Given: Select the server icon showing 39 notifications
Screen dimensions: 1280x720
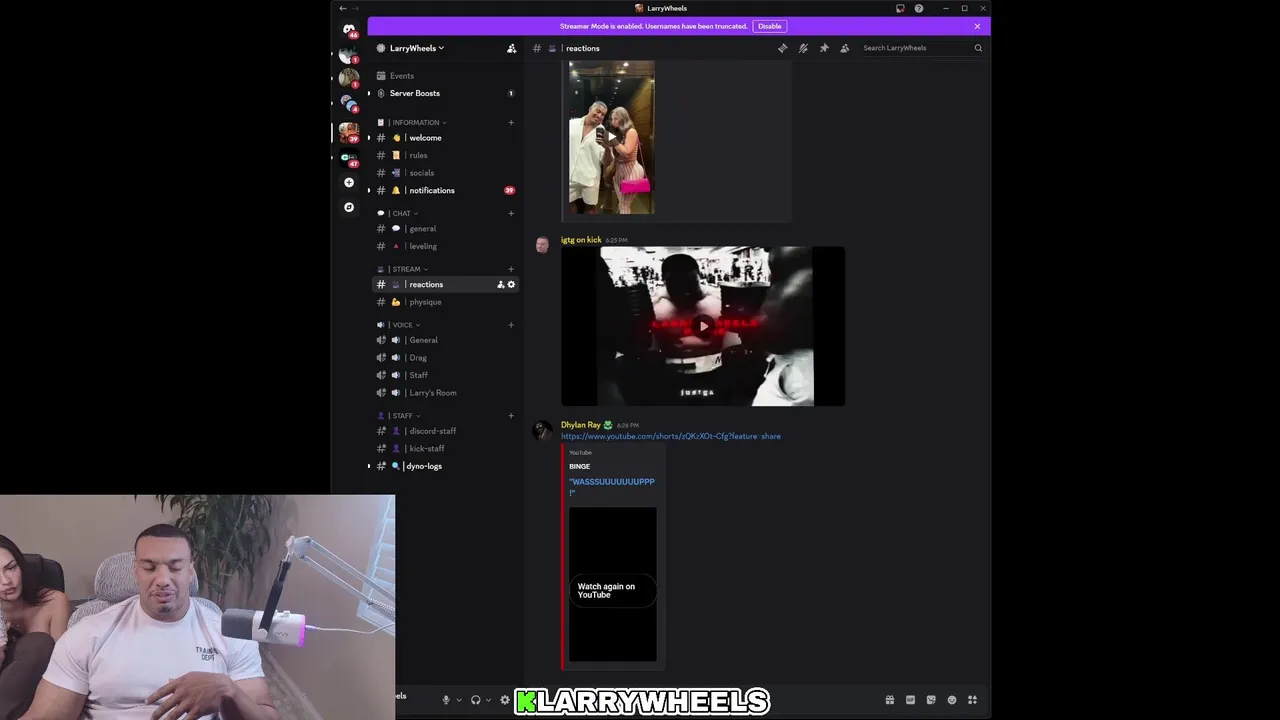Looking at the screenshot, I should tap(348, 132).
